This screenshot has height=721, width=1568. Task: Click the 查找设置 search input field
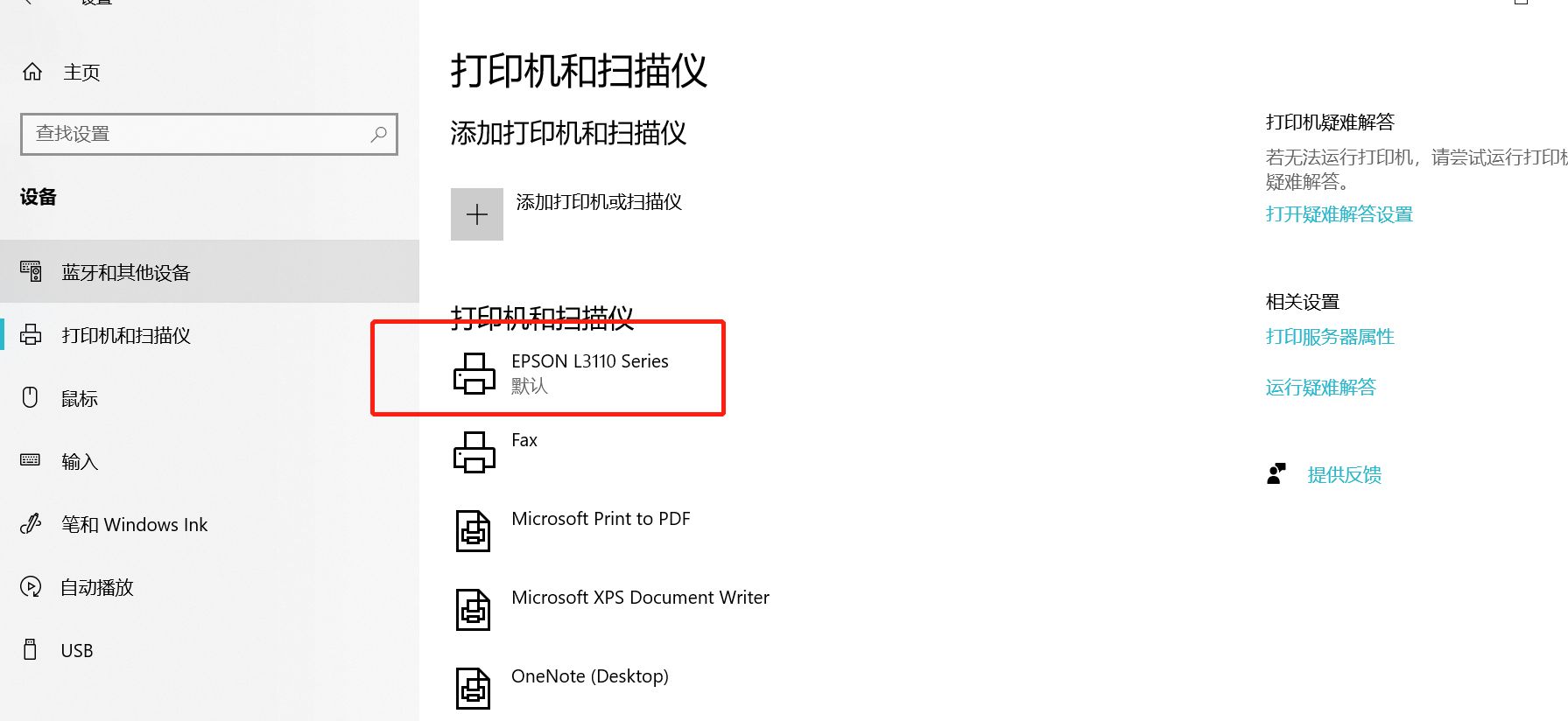pyautogui.click(x=209, y=134)
